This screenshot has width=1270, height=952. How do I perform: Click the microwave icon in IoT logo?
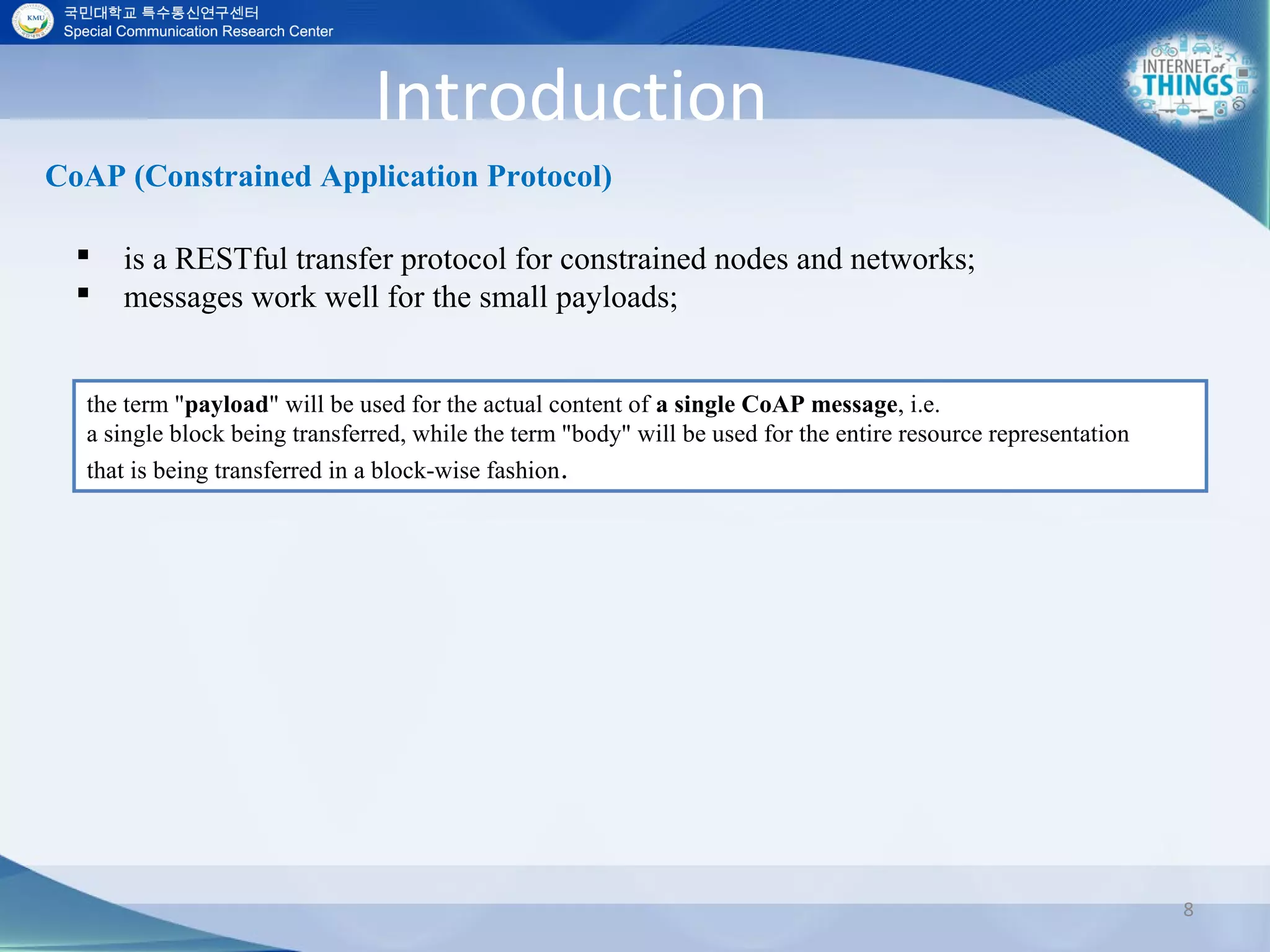point(1245,73)
